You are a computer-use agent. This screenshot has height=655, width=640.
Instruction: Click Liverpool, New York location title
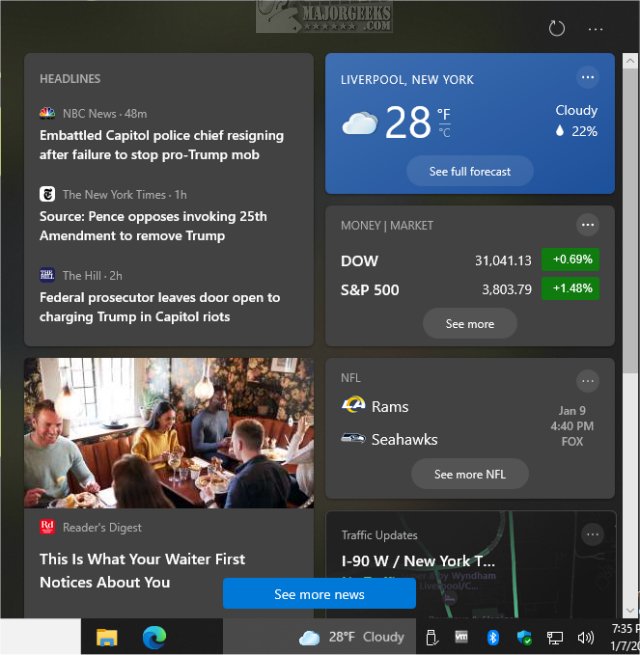[407, 79]
